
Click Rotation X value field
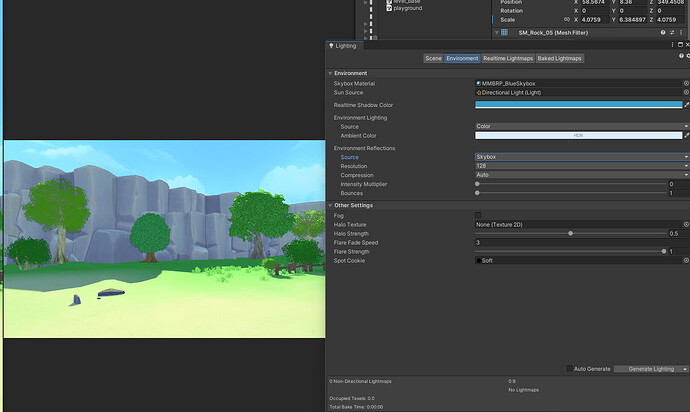coord(595,11)
